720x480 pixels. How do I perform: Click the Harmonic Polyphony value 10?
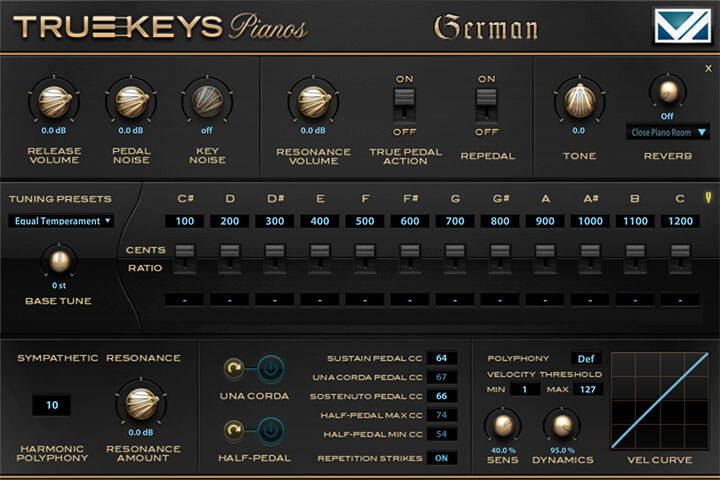click(52, 405)
